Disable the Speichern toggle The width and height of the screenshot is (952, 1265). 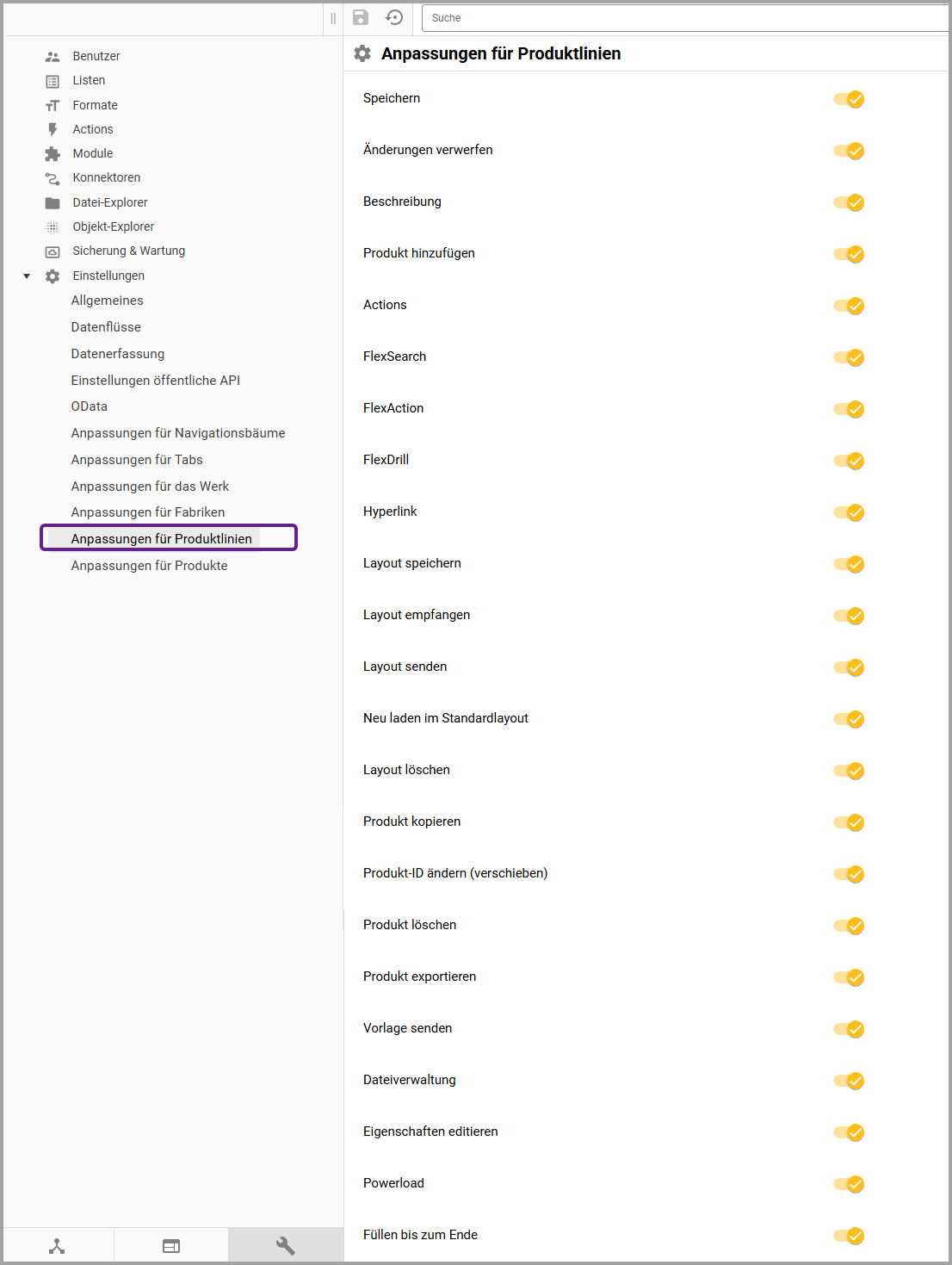[849, 99]
